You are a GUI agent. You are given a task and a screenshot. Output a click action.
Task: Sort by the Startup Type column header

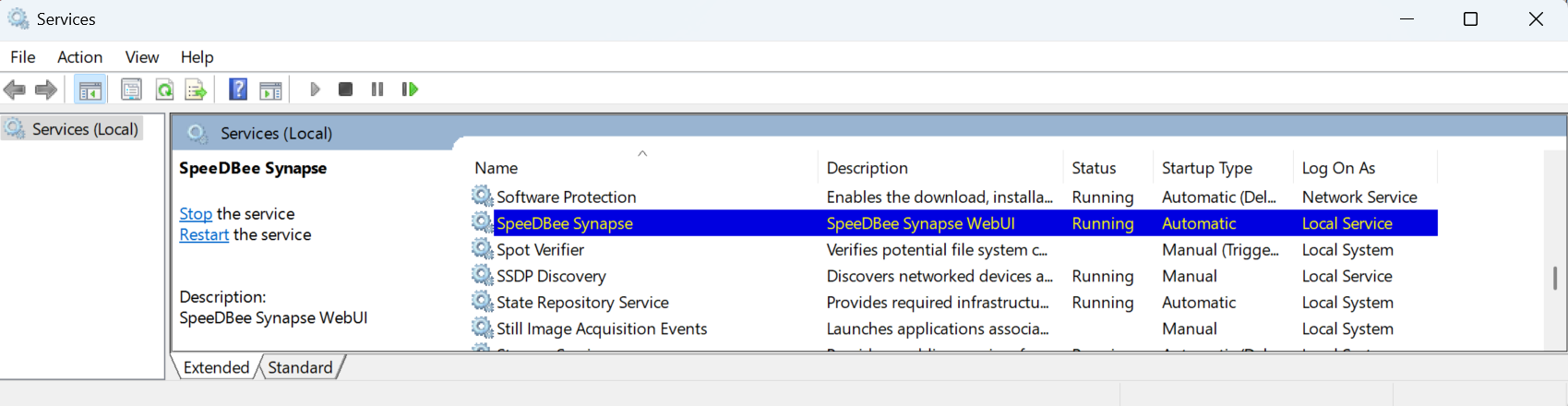point(1206,168)
